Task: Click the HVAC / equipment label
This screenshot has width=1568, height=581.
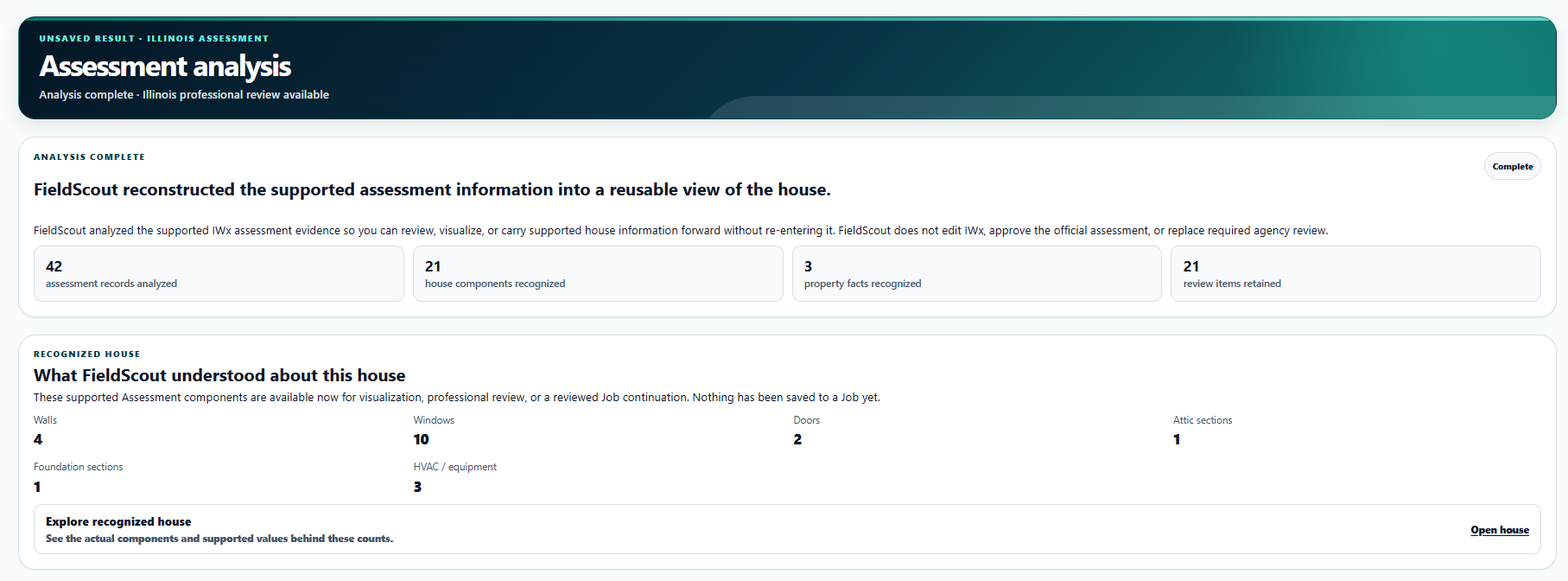Action: point(454,467)
